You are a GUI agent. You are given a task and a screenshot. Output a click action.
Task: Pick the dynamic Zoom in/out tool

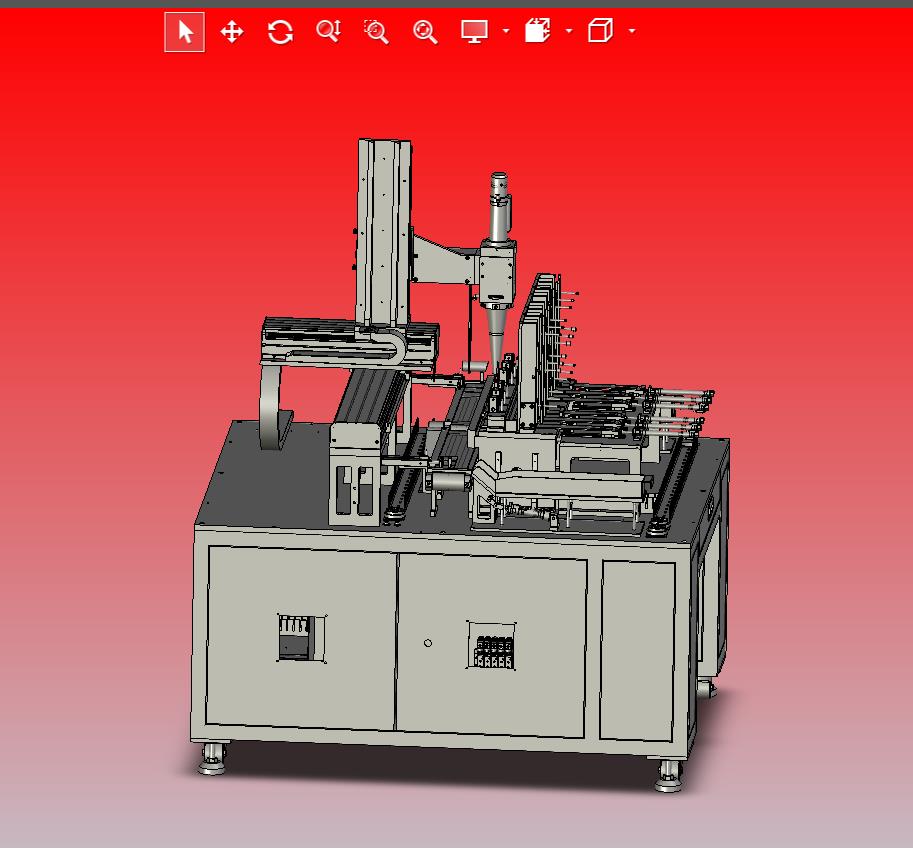(x=329, y=31)
